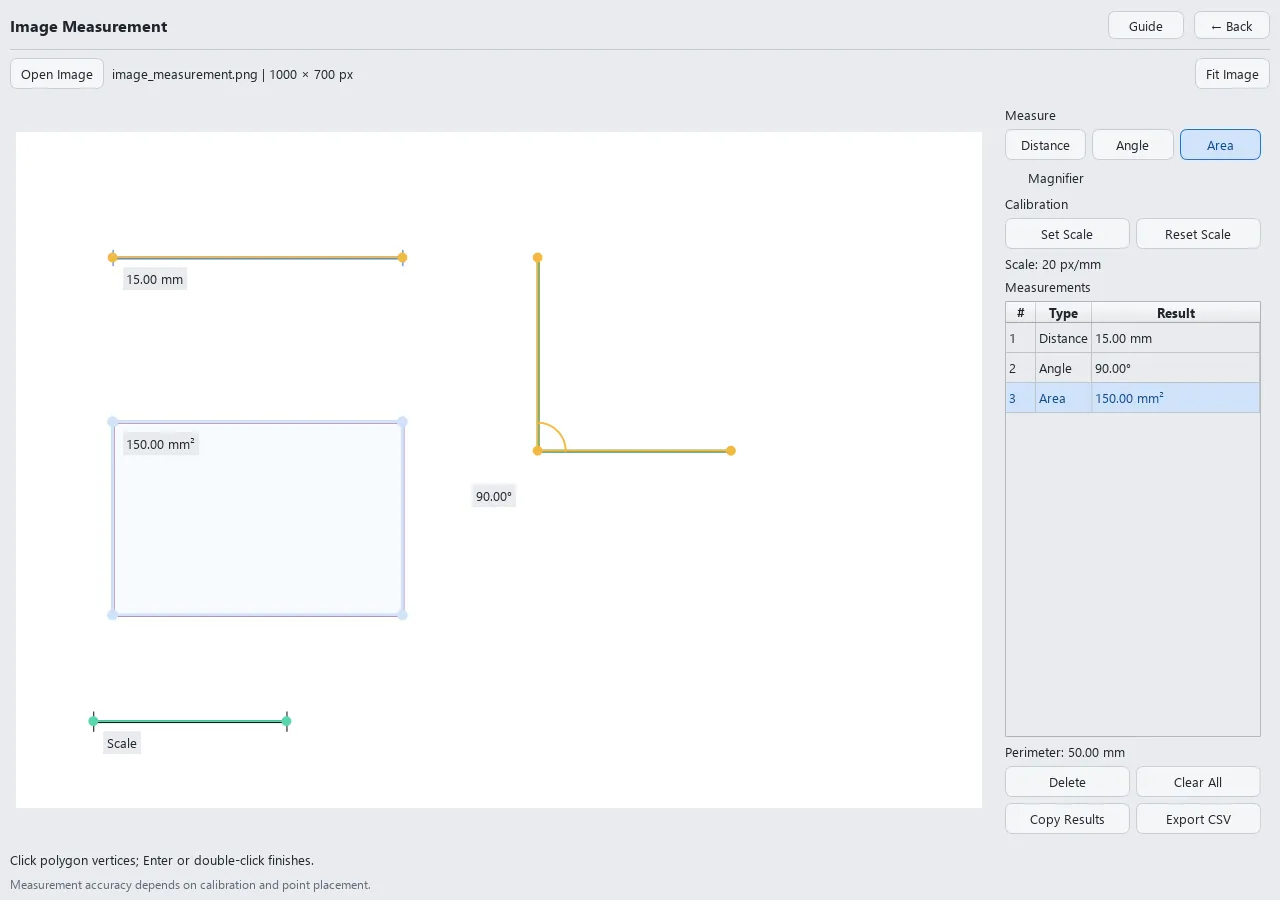
Task: Click the file name image_measurement.png text
Action: [185, 74]
